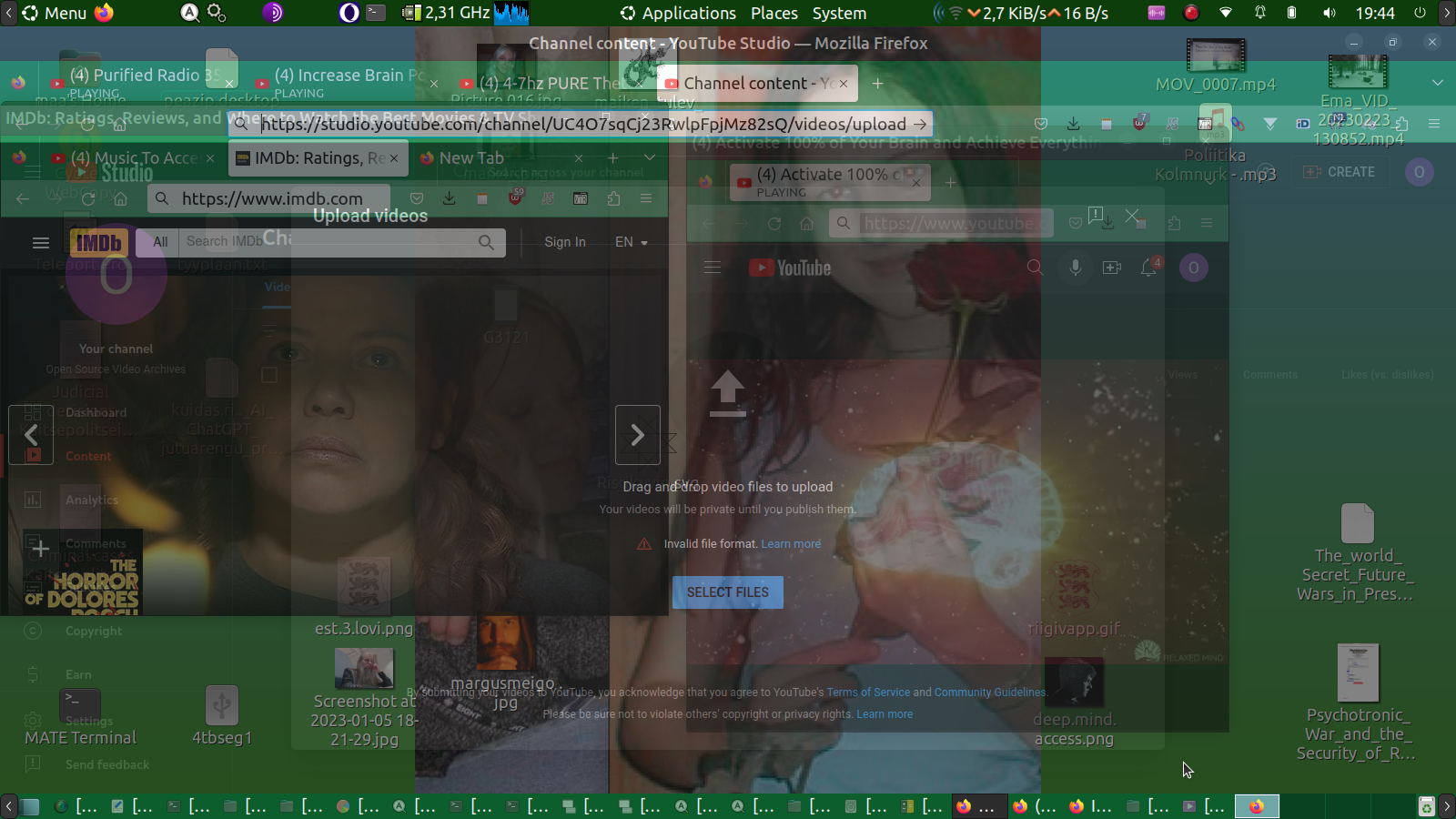Image resolution: width=1456 pixels, height=819 pixels.
Task: Click the red record icon in the top panel
Action: tap(1191, 13)
